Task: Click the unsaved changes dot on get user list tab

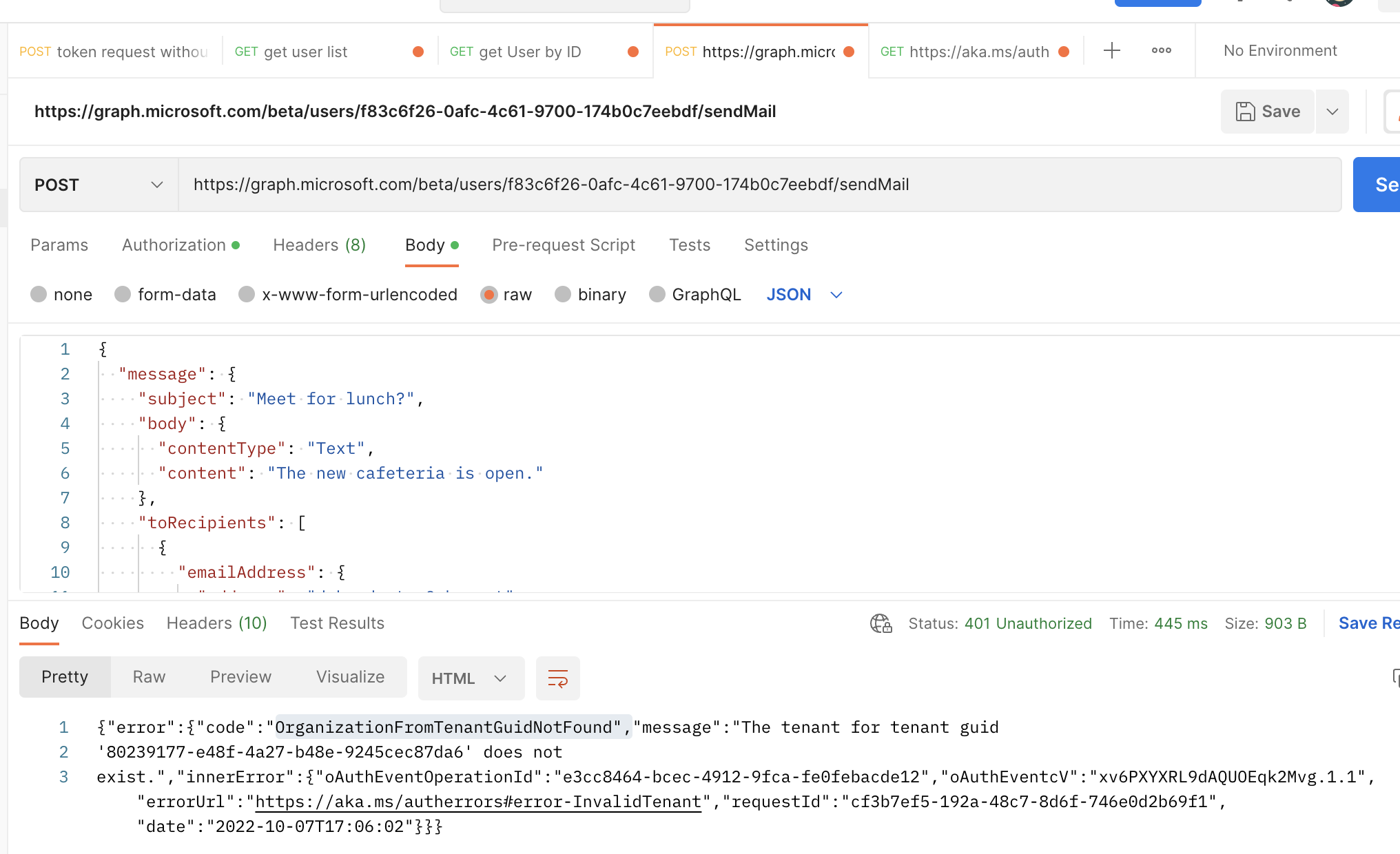Action: coord(418,51)
